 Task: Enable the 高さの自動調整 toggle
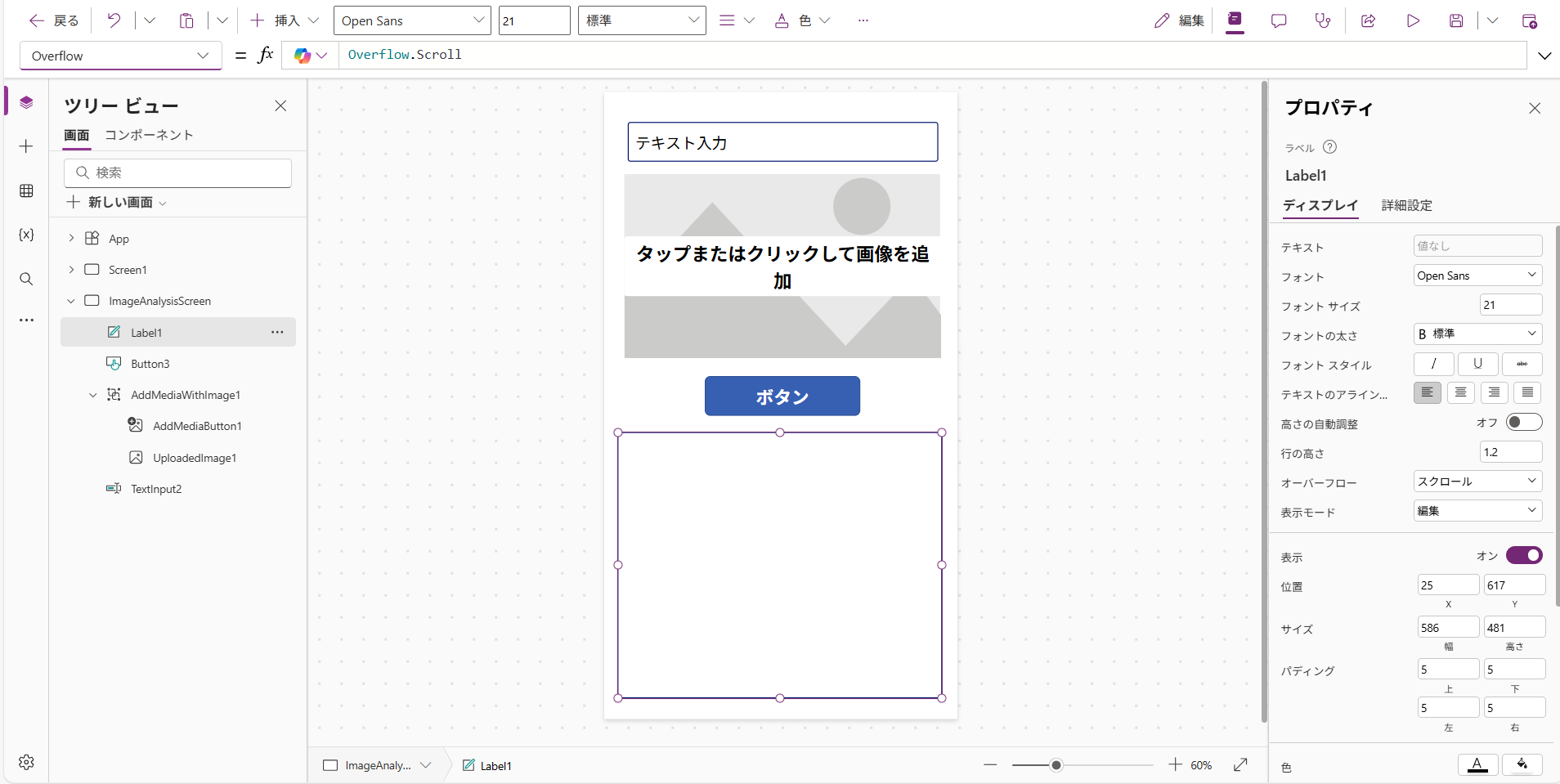coord(1522,422)
